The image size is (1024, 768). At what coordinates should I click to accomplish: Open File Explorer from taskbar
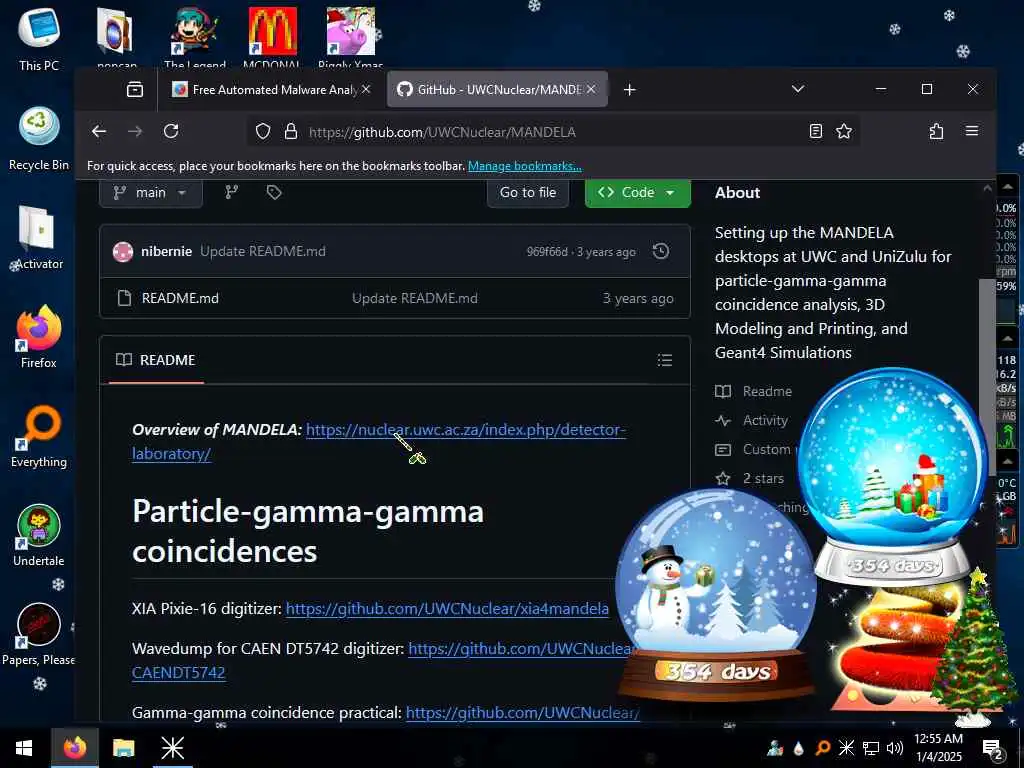point(123,748)
